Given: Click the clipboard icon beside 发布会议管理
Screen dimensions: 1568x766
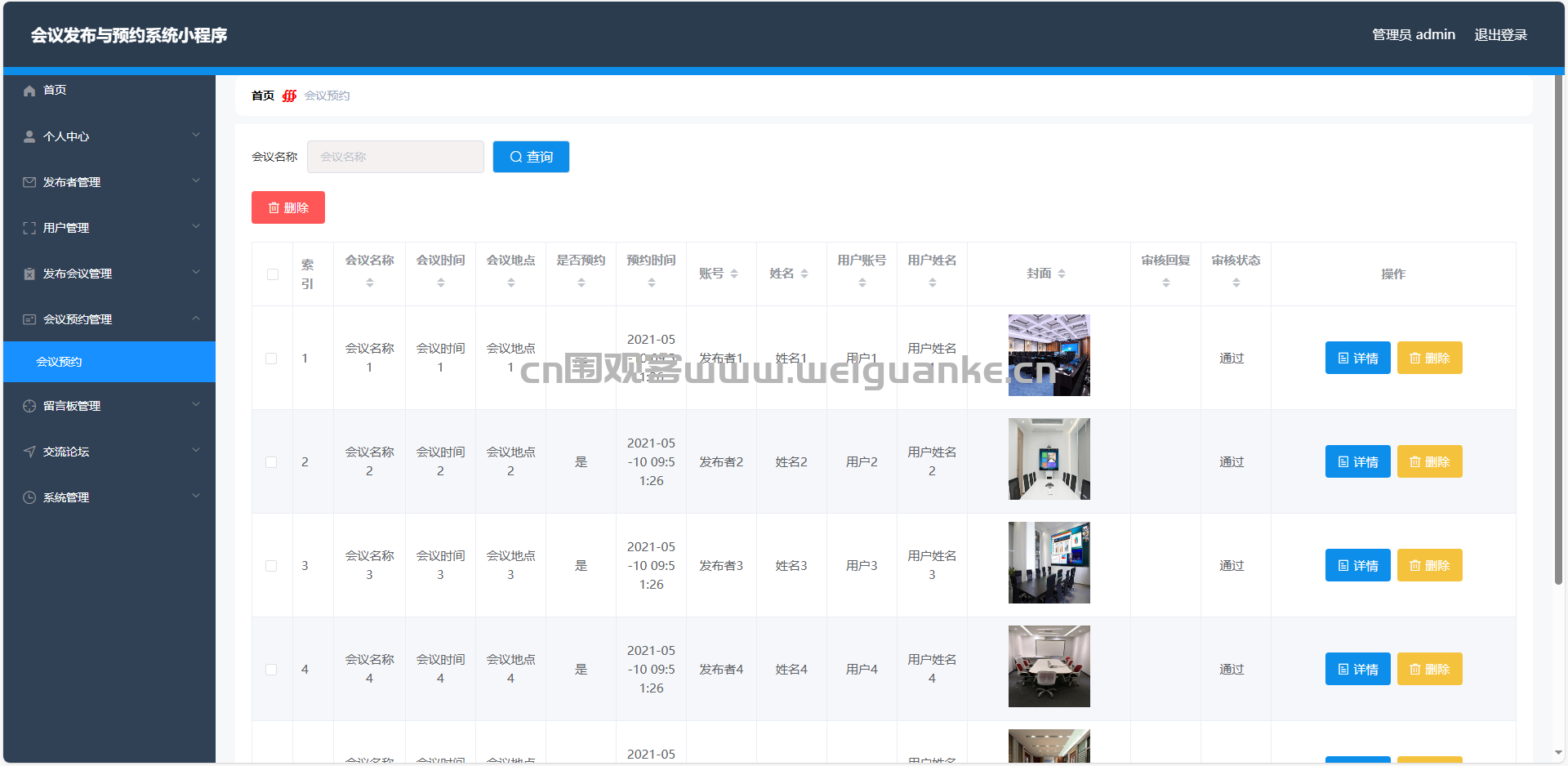Looking at the screenshot, I should pyautogui.click(x=29, y=274).
